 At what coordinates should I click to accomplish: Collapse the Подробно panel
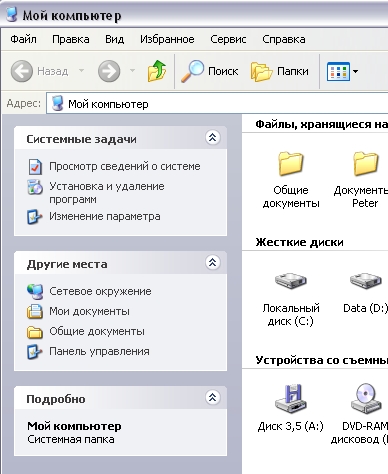[x=212, y=397]
